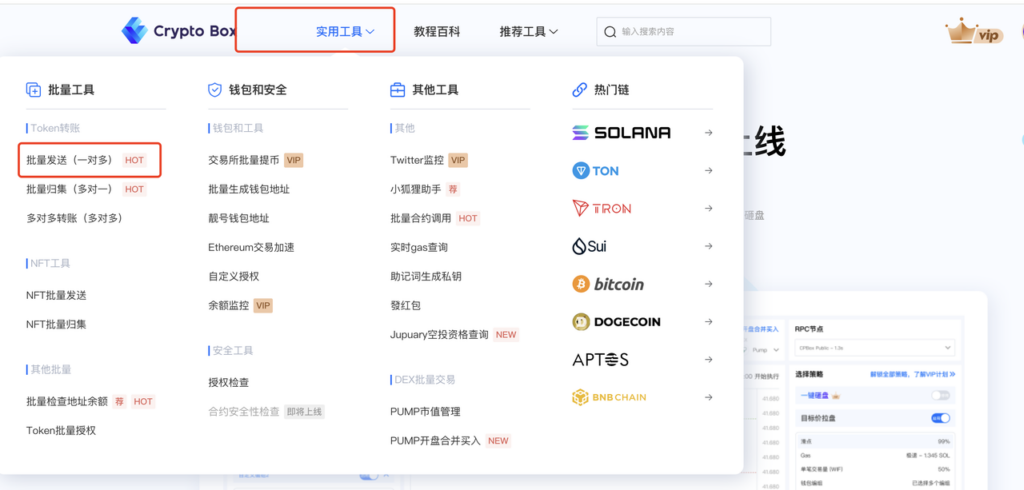Open 自定义授权
The image size is (1024, 490).
pyautogui.click(x=234, y=276)
